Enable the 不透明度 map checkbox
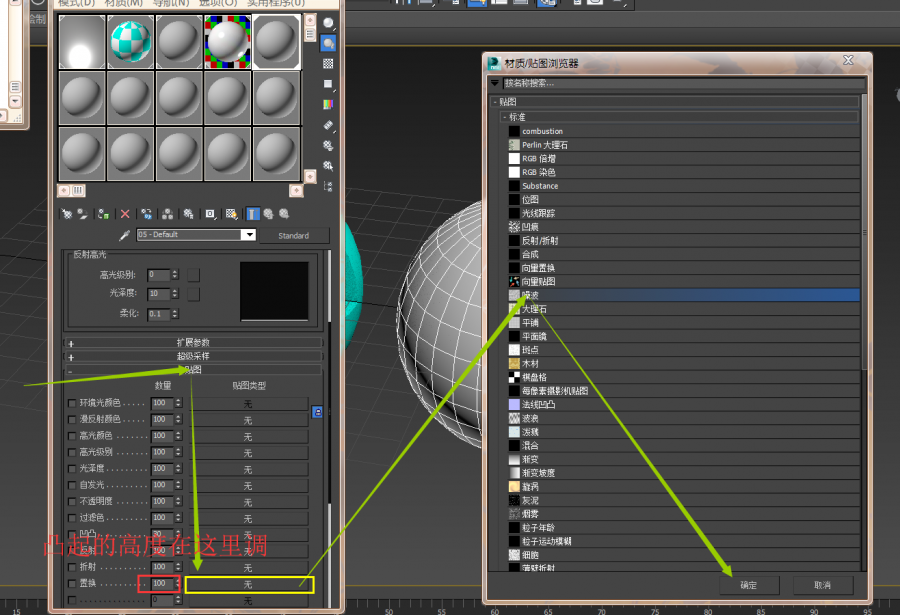This screenshot has width=900, height=615. pyautogui.click(x=71, y=501)
